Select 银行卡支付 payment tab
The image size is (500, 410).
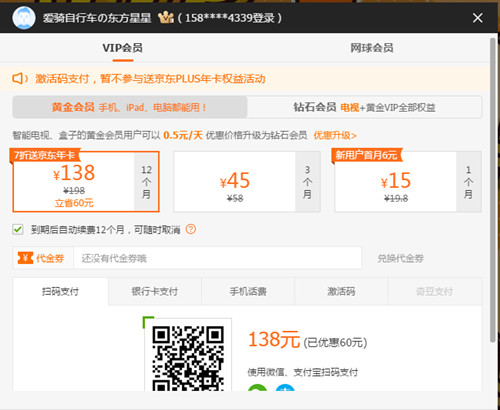155,291
